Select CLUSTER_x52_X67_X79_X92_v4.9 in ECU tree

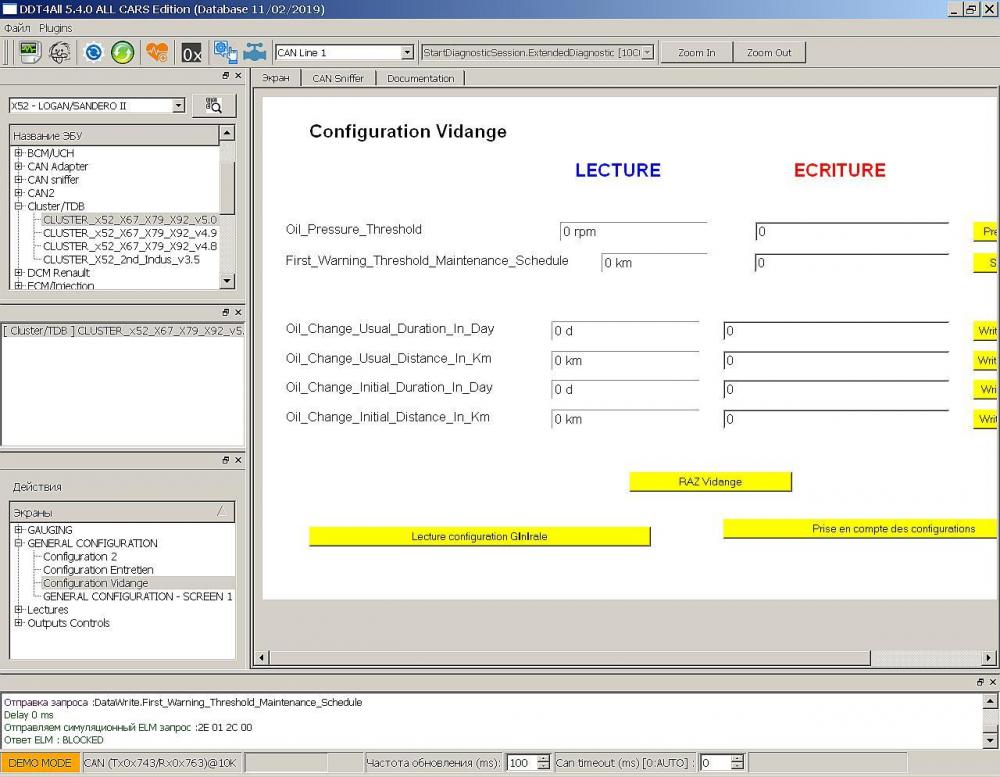click(130, 233)
